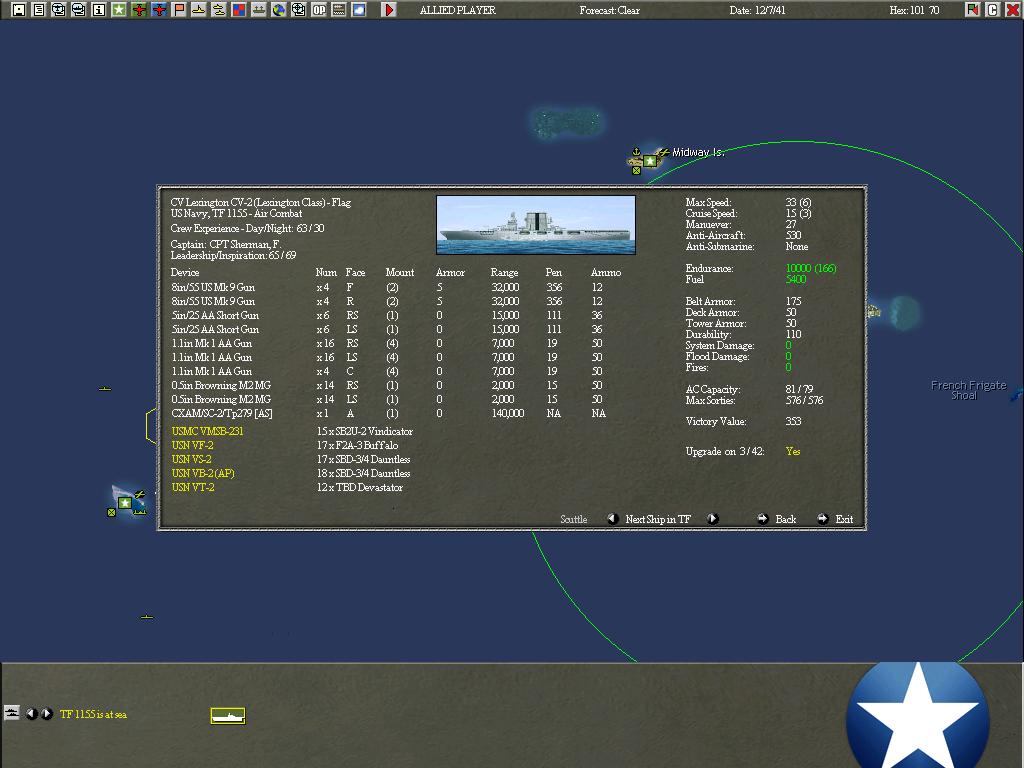Open the USMC VMSB-231 air group
Screen dimensions: 1024x768
pyautogui.click(x=207, y=431)
